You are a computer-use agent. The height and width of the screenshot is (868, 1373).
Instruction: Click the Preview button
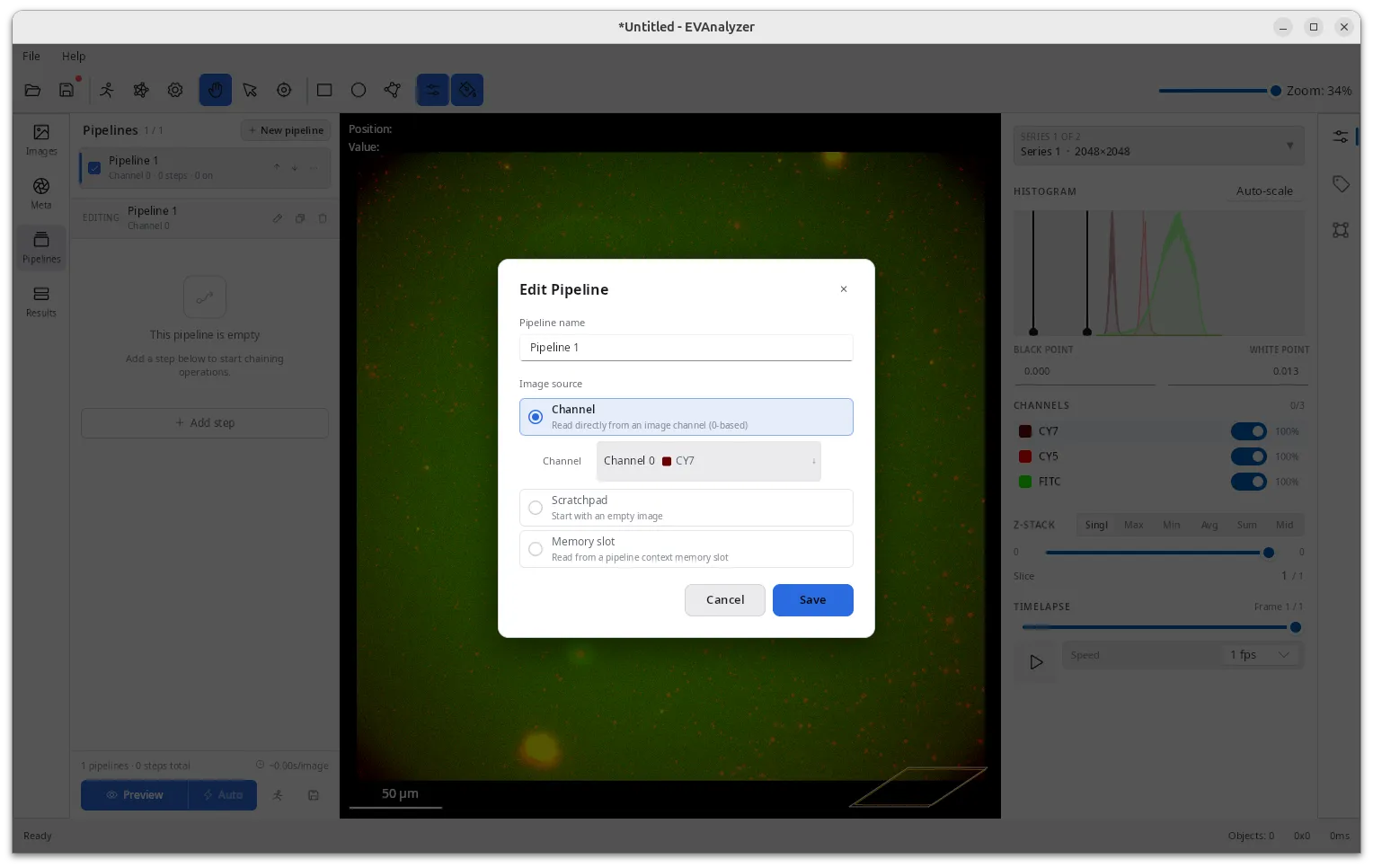point(135,795)
